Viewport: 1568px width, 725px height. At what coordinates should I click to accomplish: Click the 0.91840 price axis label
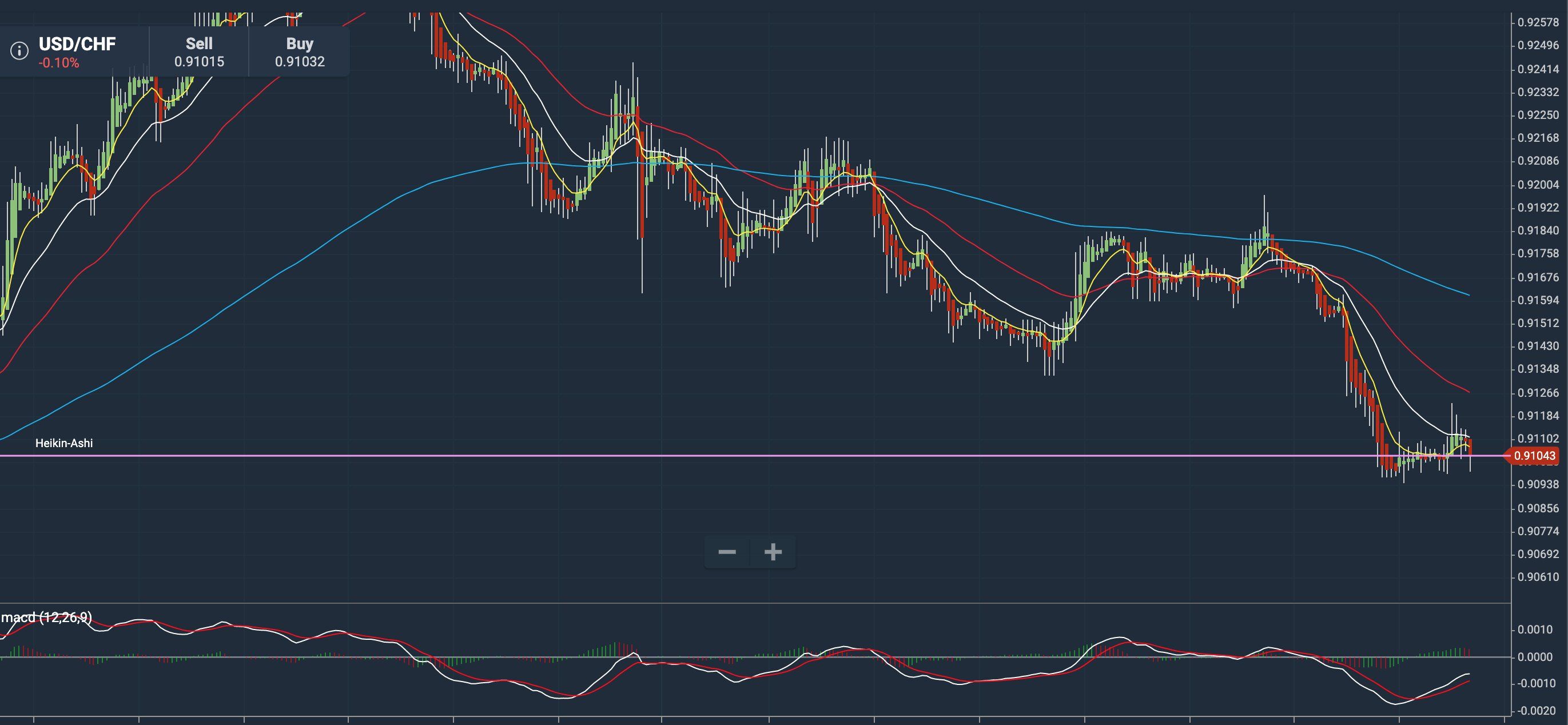coord(1538,230)
